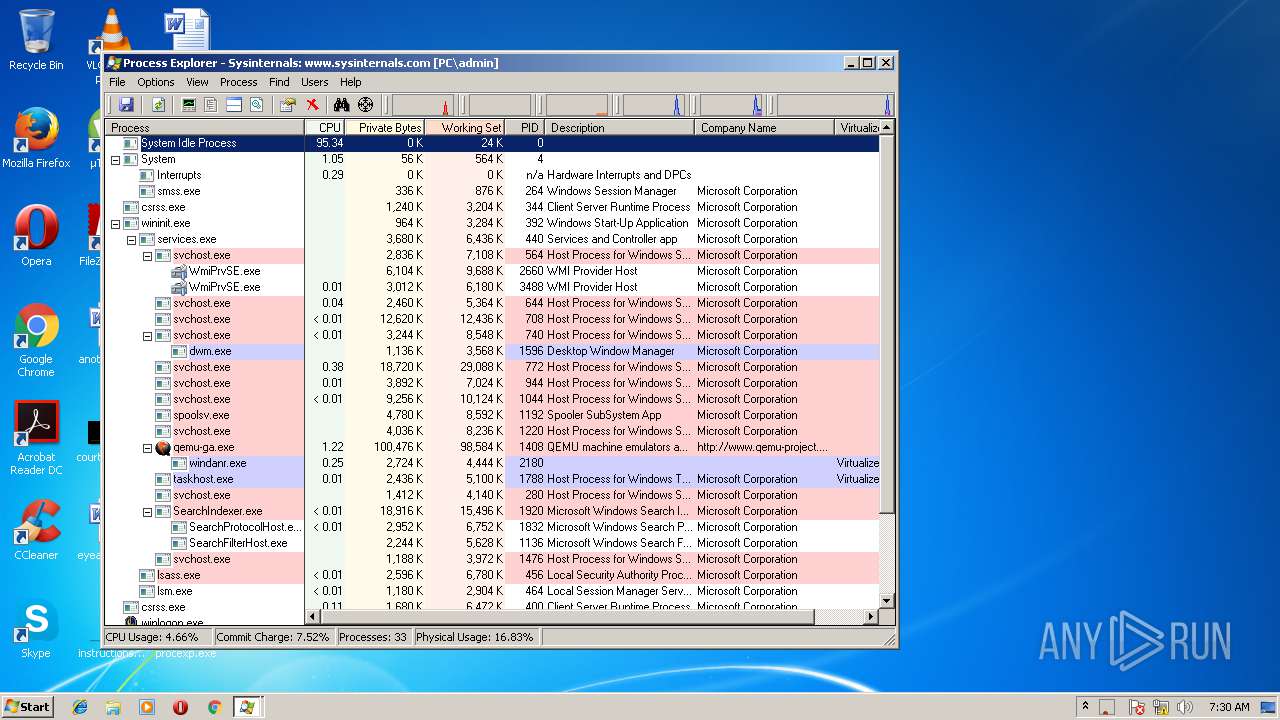1280x720 pixels.
Task: Open the Options menu
Action: tap(155, 82)
